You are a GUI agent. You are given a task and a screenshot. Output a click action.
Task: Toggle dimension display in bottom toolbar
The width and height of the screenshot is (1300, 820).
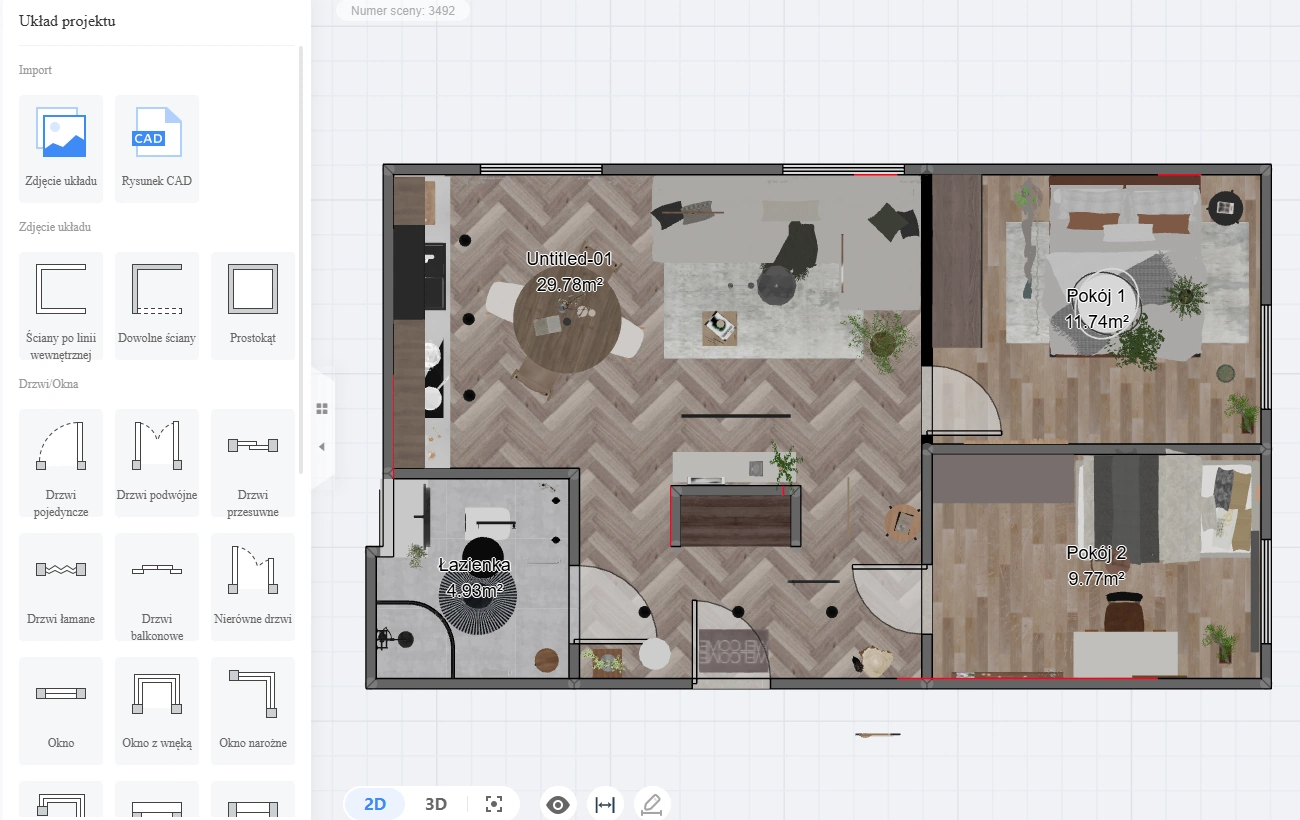coord(605,804)
